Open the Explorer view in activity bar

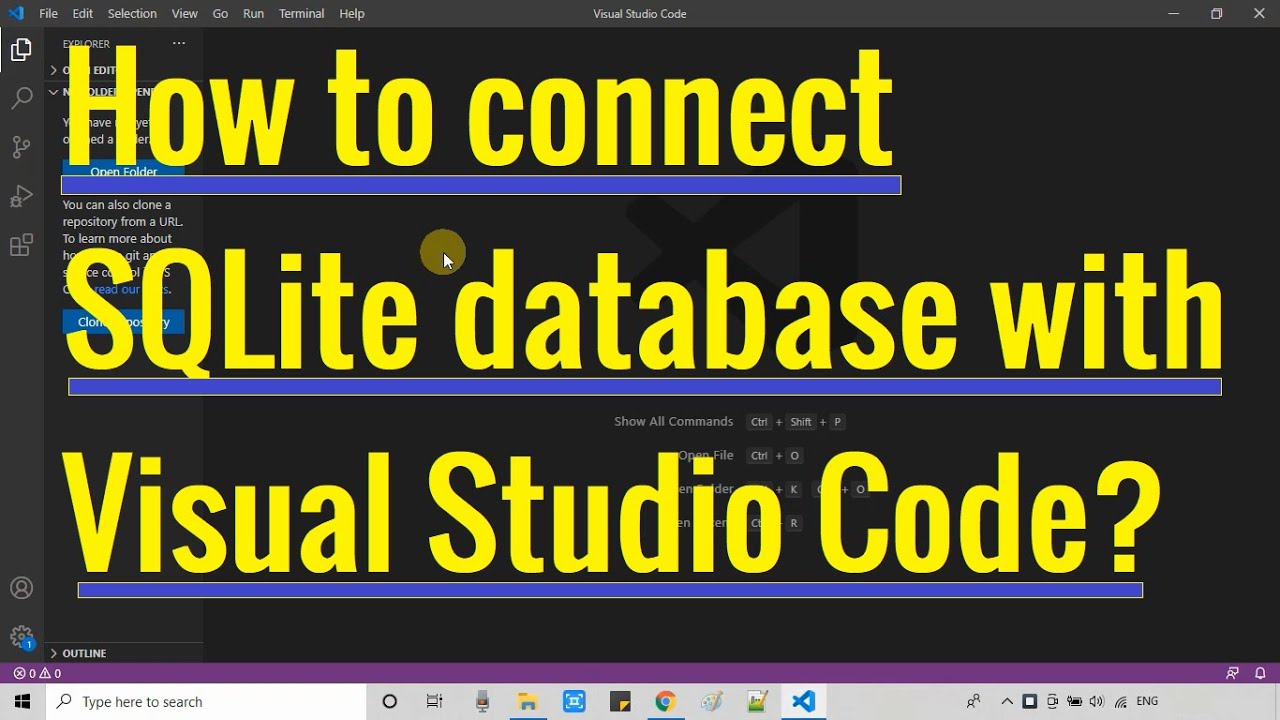click(x=21, y=50)
